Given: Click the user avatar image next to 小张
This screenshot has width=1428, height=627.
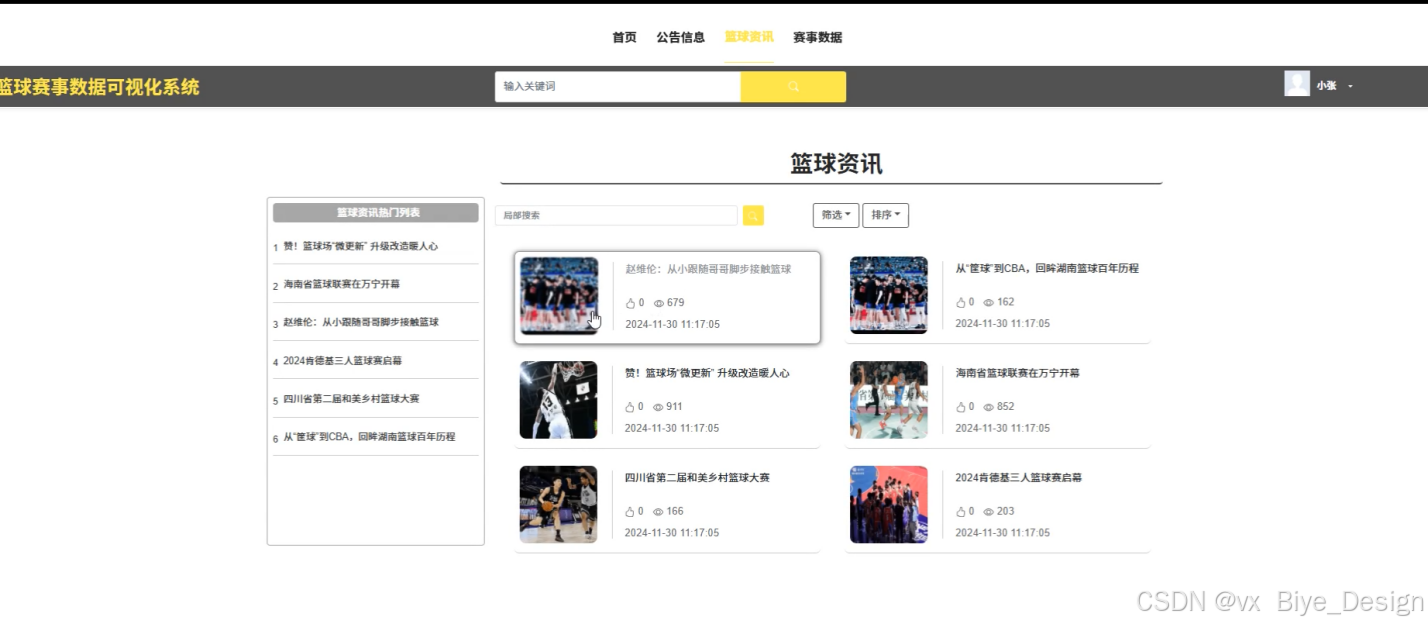Looking at the screenshot, I should (x=1297, y=84).
